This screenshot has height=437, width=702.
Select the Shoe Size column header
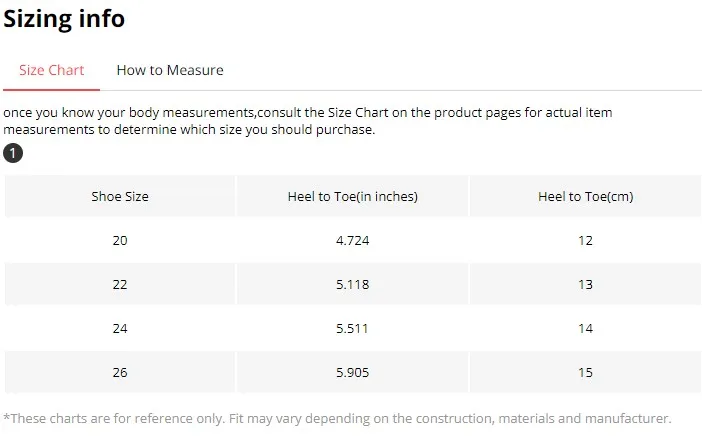click(120, 197)
